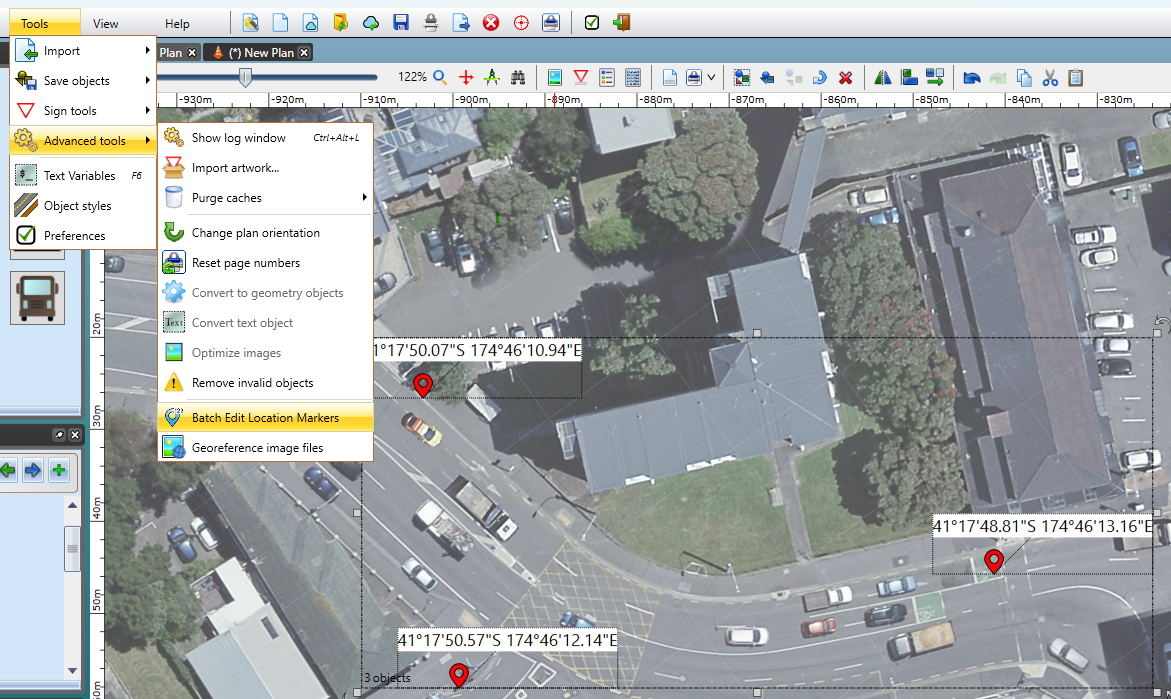Click the zoom slider handle
This screenshot has width=1171, height=699.
[245, 77]
